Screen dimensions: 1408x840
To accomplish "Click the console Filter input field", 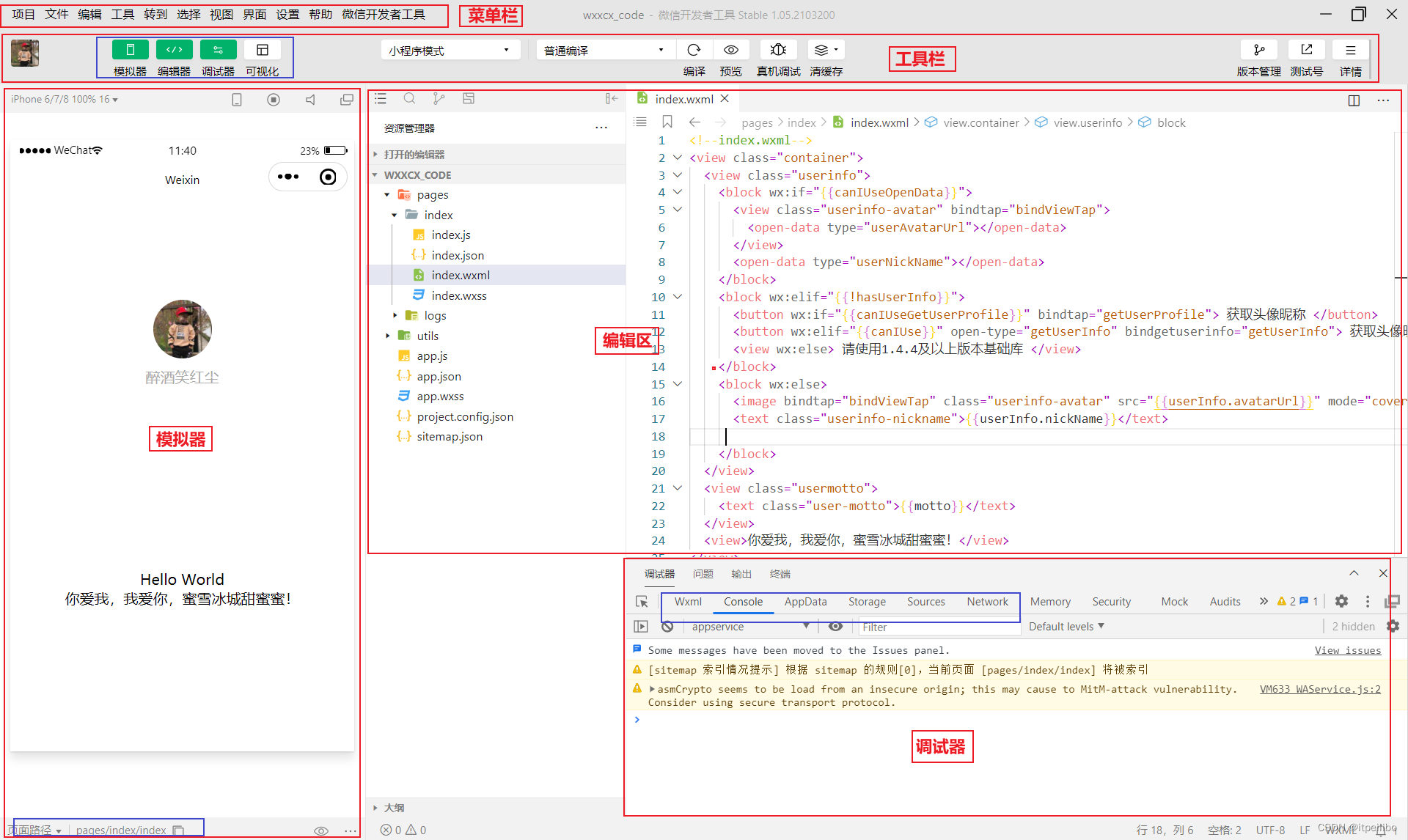I will [939, 627].
